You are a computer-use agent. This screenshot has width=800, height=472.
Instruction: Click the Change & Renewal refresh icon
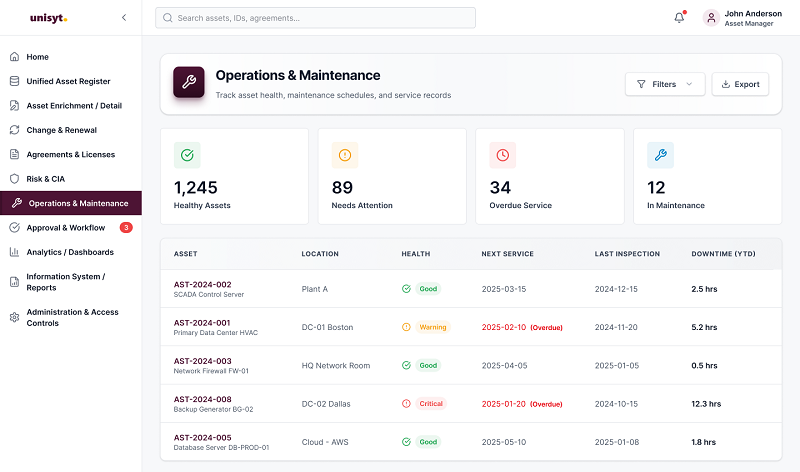click(x=14, y=130)
